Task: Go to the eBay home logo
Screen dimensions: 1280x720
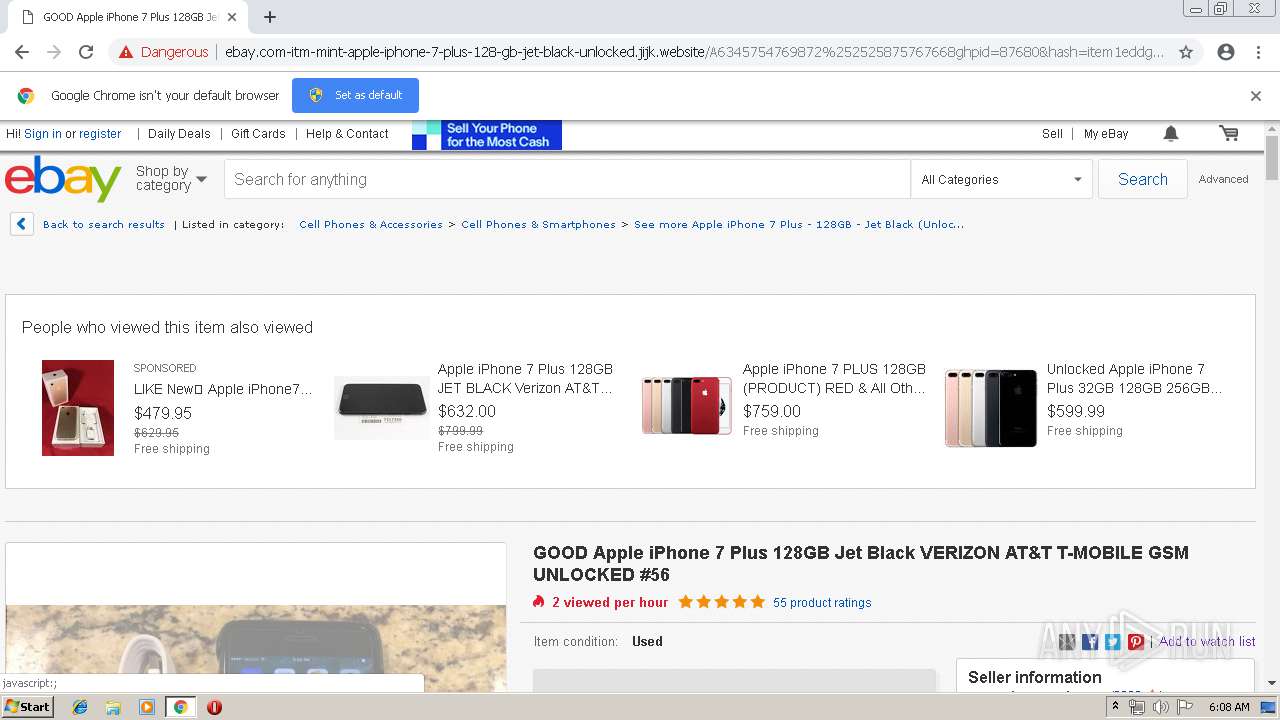Action: (x=63, y=179)
